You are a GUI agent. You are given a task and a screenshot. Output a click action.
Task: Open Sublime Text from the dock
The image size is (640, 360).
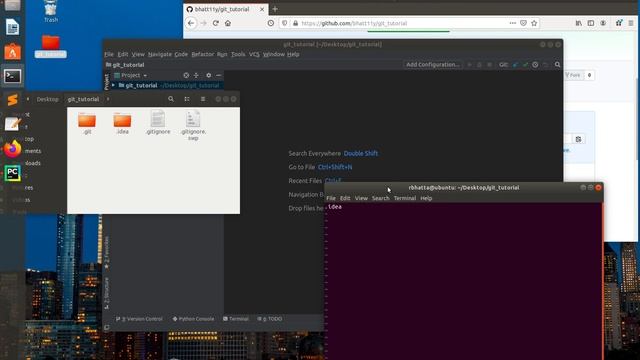click(x=12, y=100)
